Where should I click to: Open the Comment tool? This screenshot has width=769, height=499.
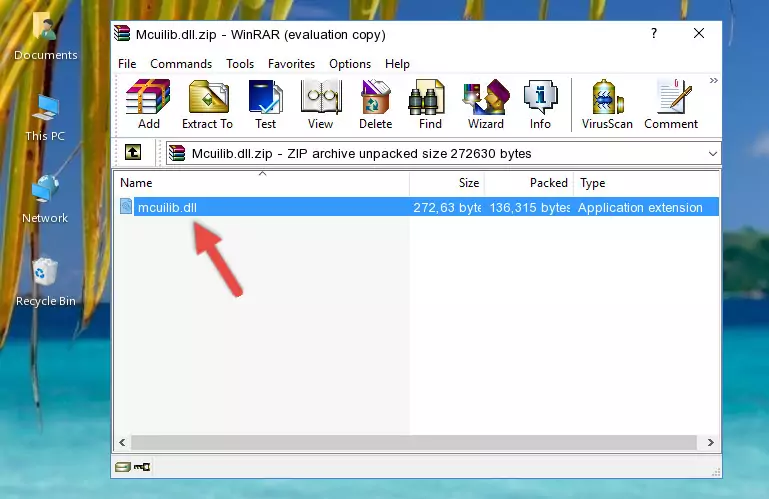coord(671,104)
